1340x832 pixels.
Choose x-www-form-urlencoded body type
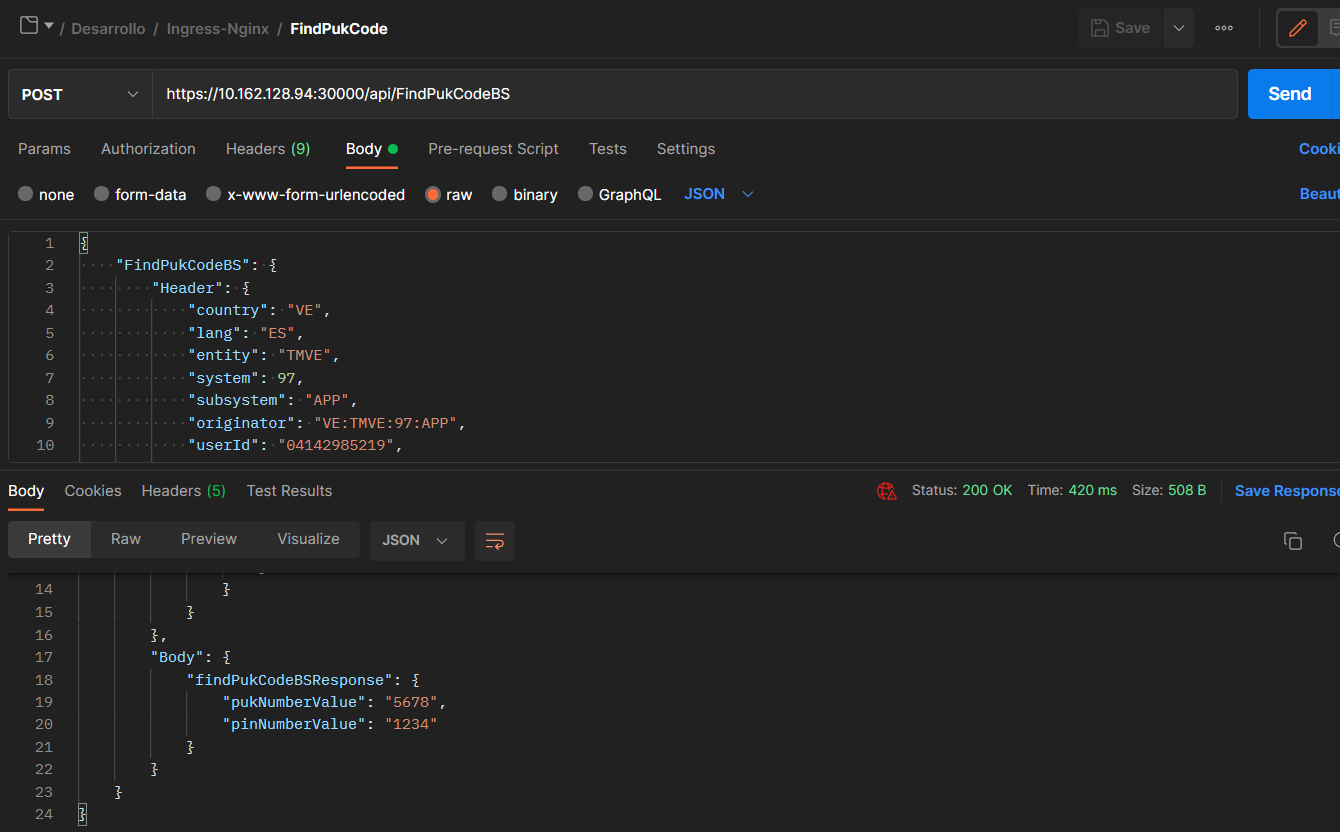305,194
